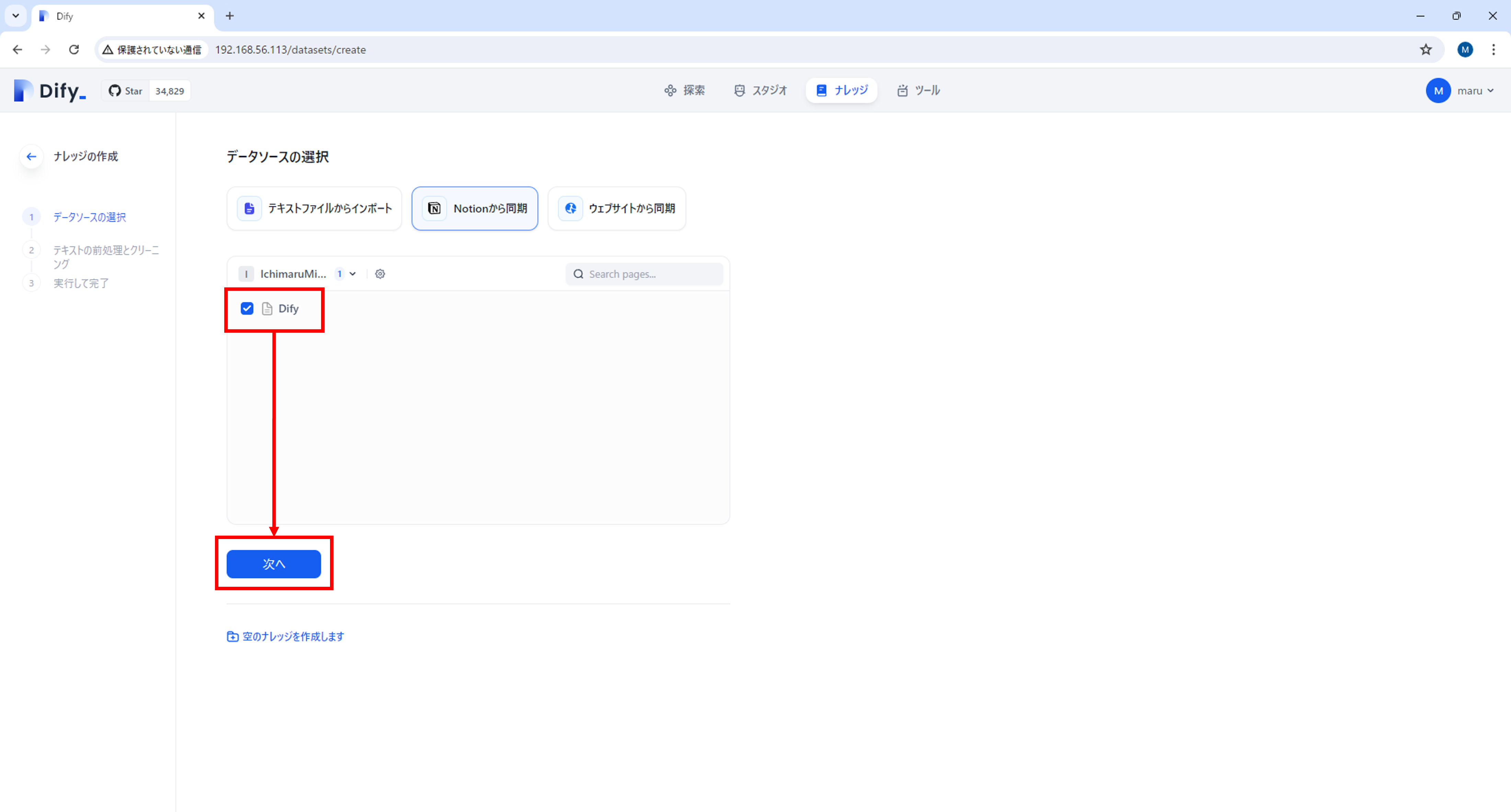The image size is (1511, 812).
Task: Click the back arrow beside ナレッジの作成
Action: (32, 157)
